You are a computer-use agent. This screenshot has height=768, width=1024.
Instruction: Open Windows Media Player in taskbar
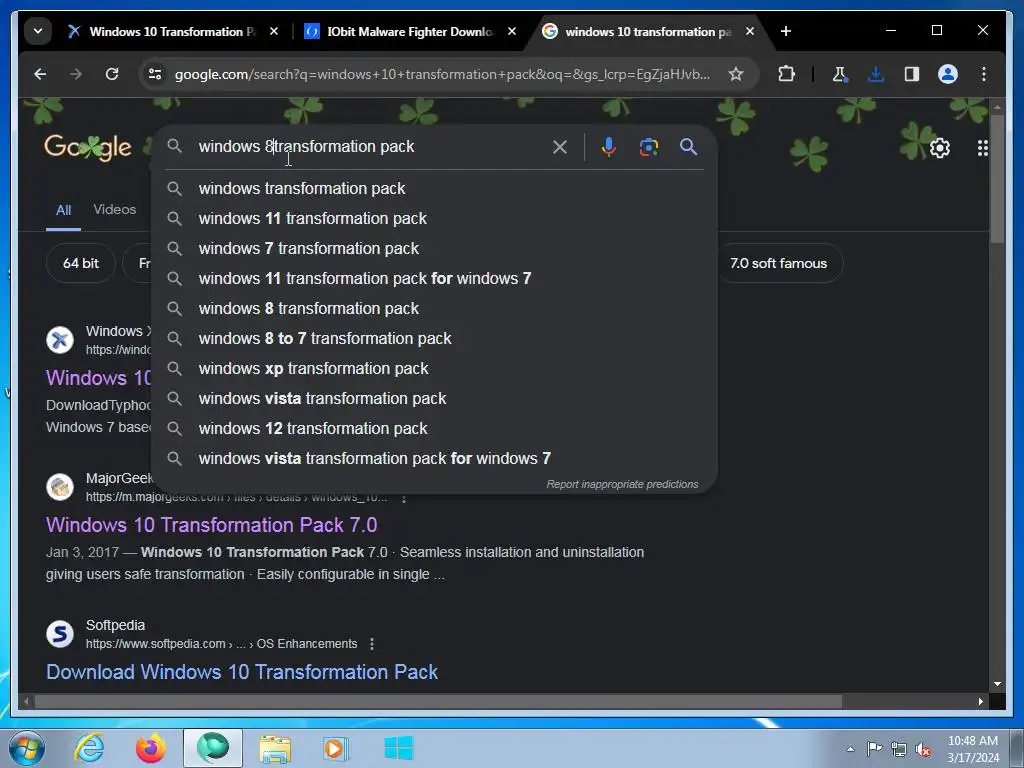click(x=337, y=748)
